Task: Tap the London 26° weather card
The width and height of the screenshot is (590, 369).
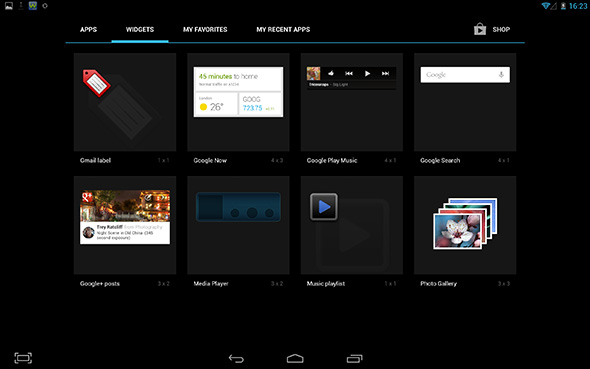Action: [216, 104]
